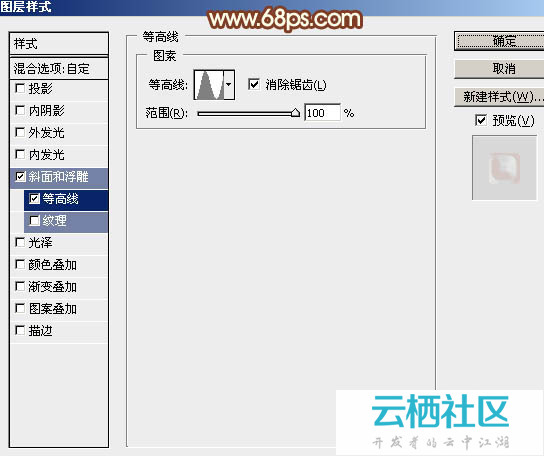
Task: Enable the 投影 drop shadow checkbox
Action: [x=20, y=88]
